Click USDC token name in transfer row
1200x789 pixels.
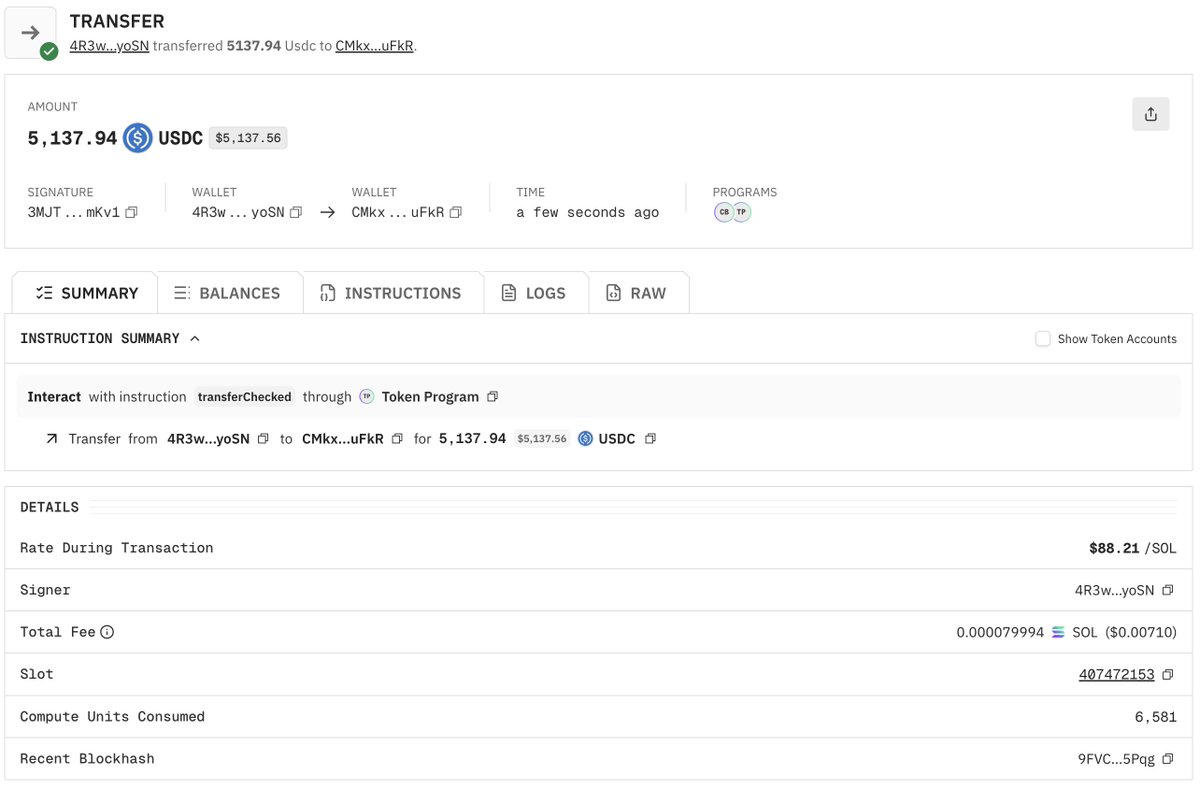click(617, 439)
